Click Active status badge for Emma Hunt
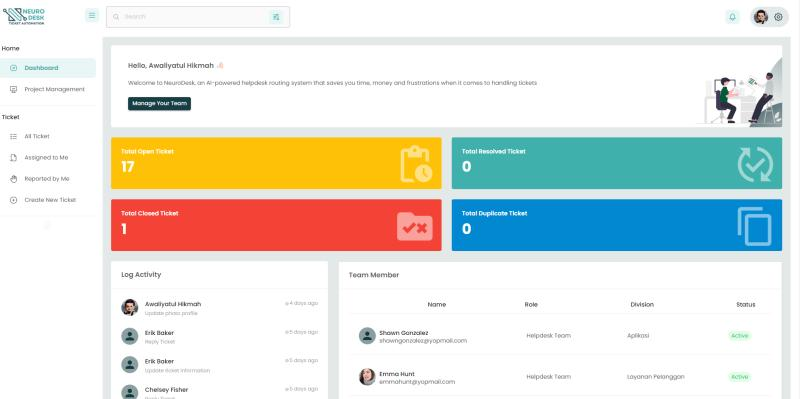The height and width of the screenshot is (399, 800). pyautogui.click(x=740, y=377)
